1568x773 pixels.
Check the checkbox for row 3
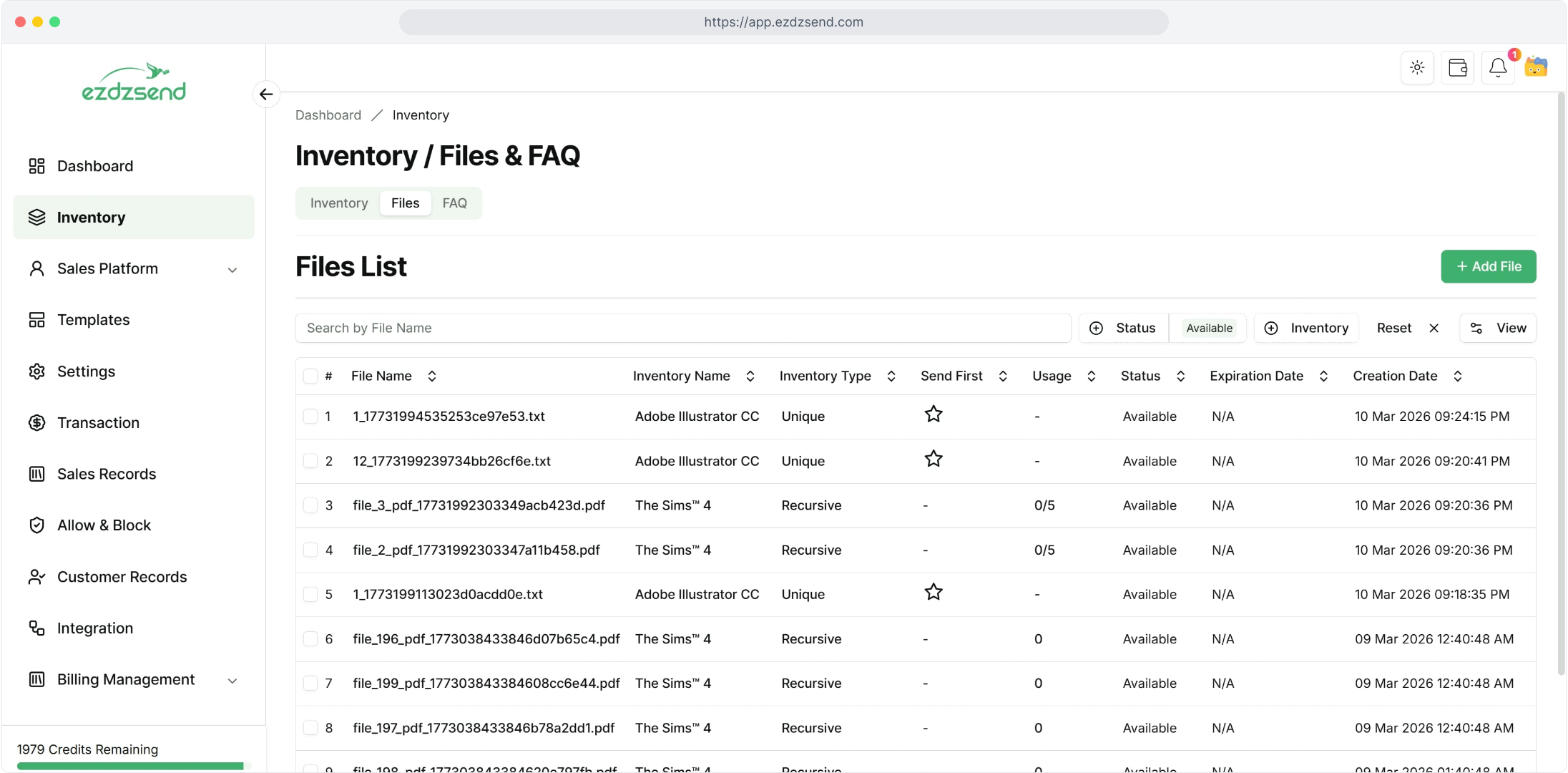(x=310, y=505)
